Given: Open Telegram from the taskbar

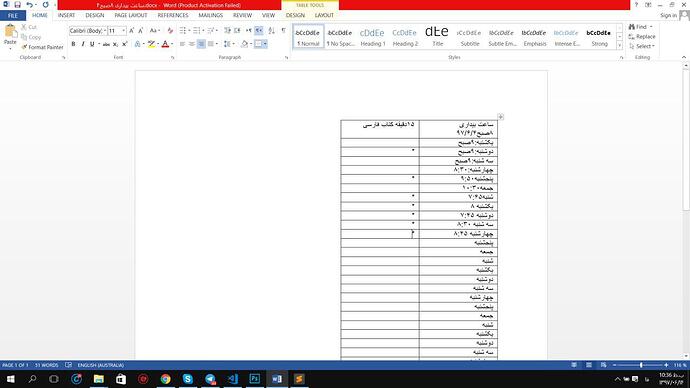Looking at the screenshot, I should (x=210, y=379).
